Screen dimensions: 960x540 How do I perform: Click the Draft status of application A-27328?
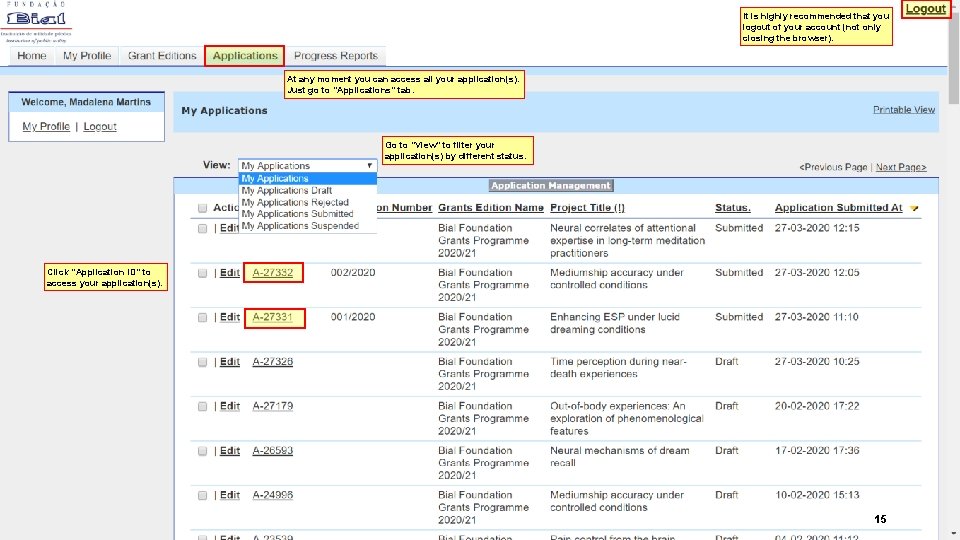(x=726, y=362)
